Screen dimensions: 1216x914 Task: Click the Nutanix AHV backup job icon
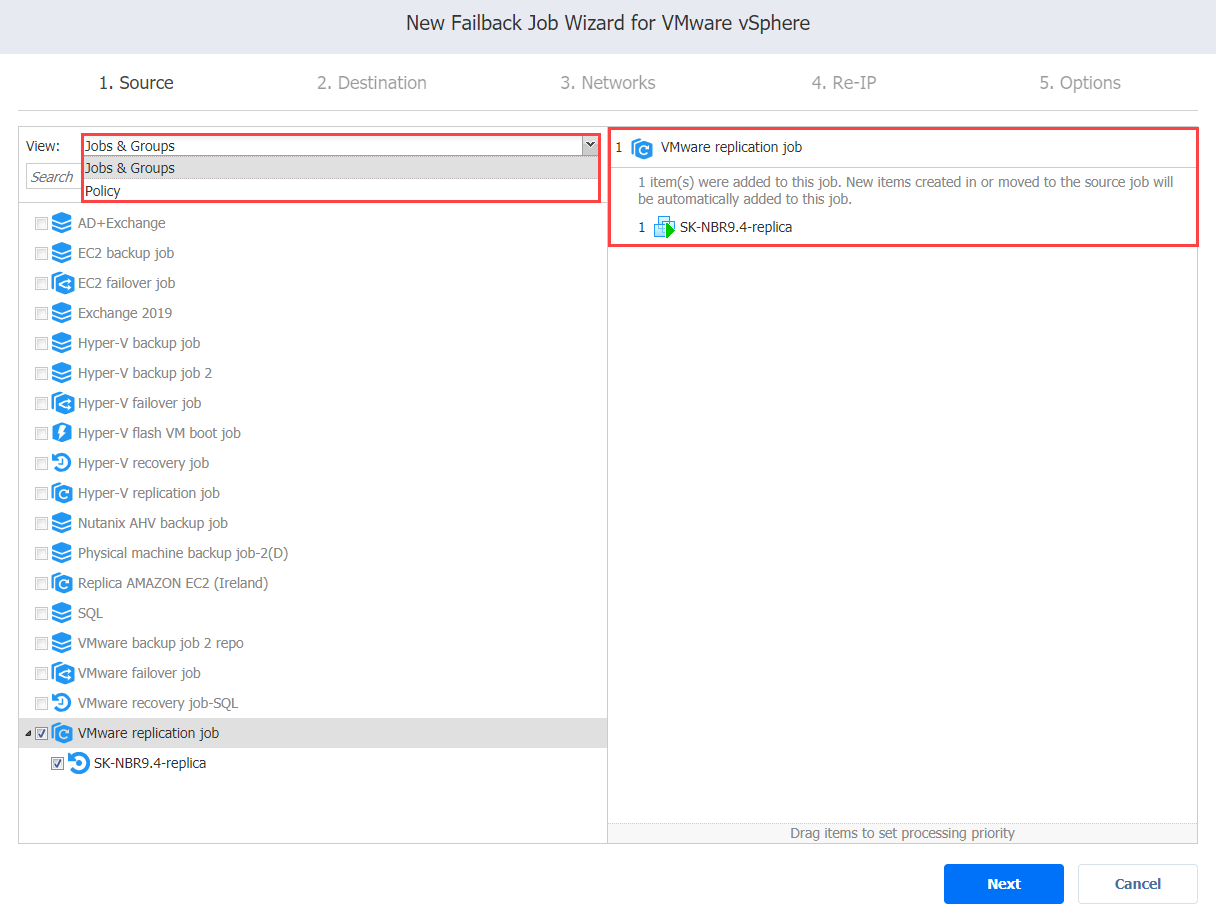tap(62, 523)
